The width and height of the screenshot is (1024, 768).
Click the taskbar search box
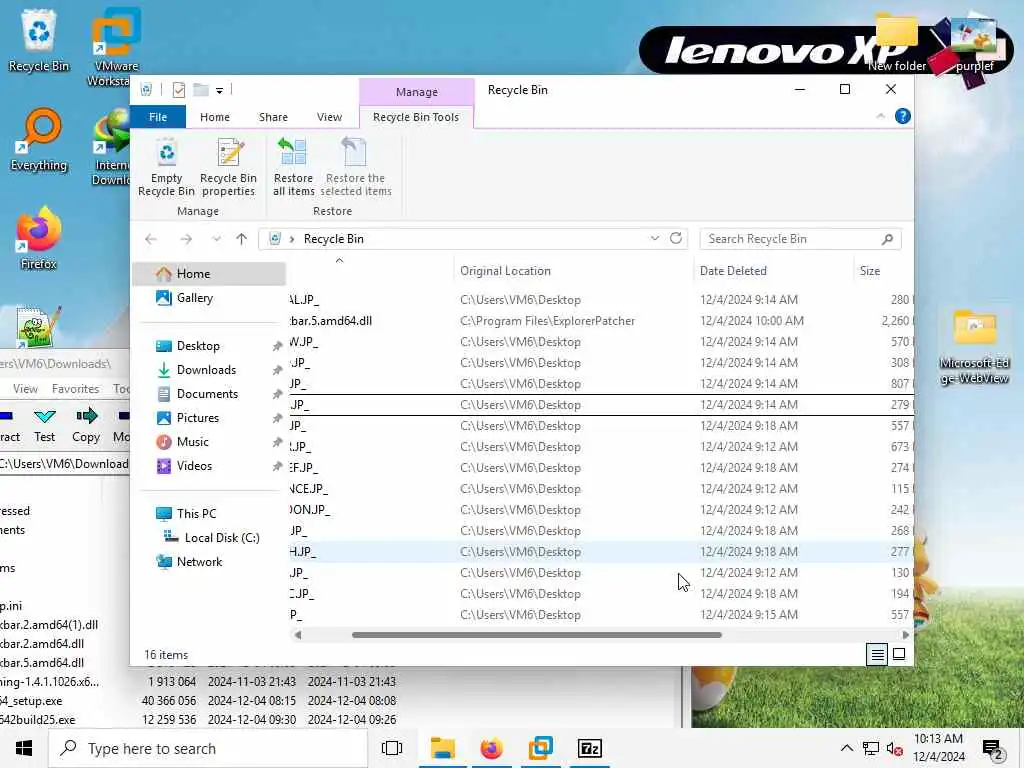(x=208, y=748)
